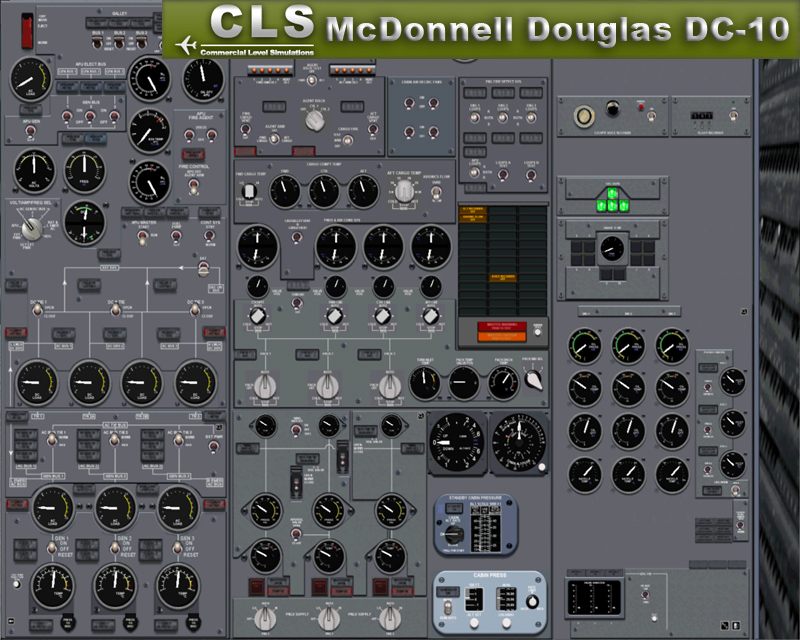
Task: Rotate the Standby Cabin Pressure knob
Action: (x=453, y=535)
